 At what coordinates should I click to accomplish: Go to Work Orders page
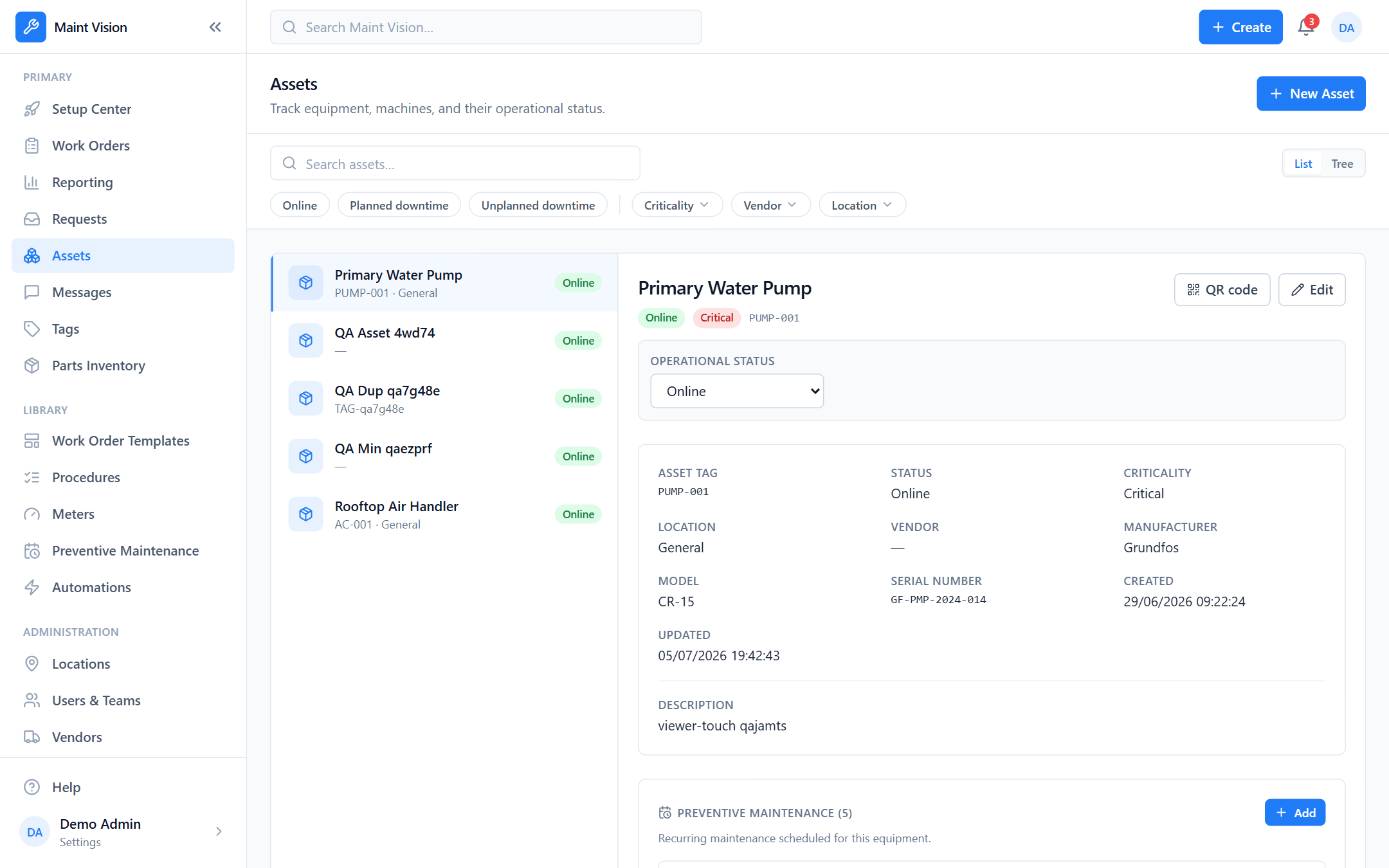point(123,146)
